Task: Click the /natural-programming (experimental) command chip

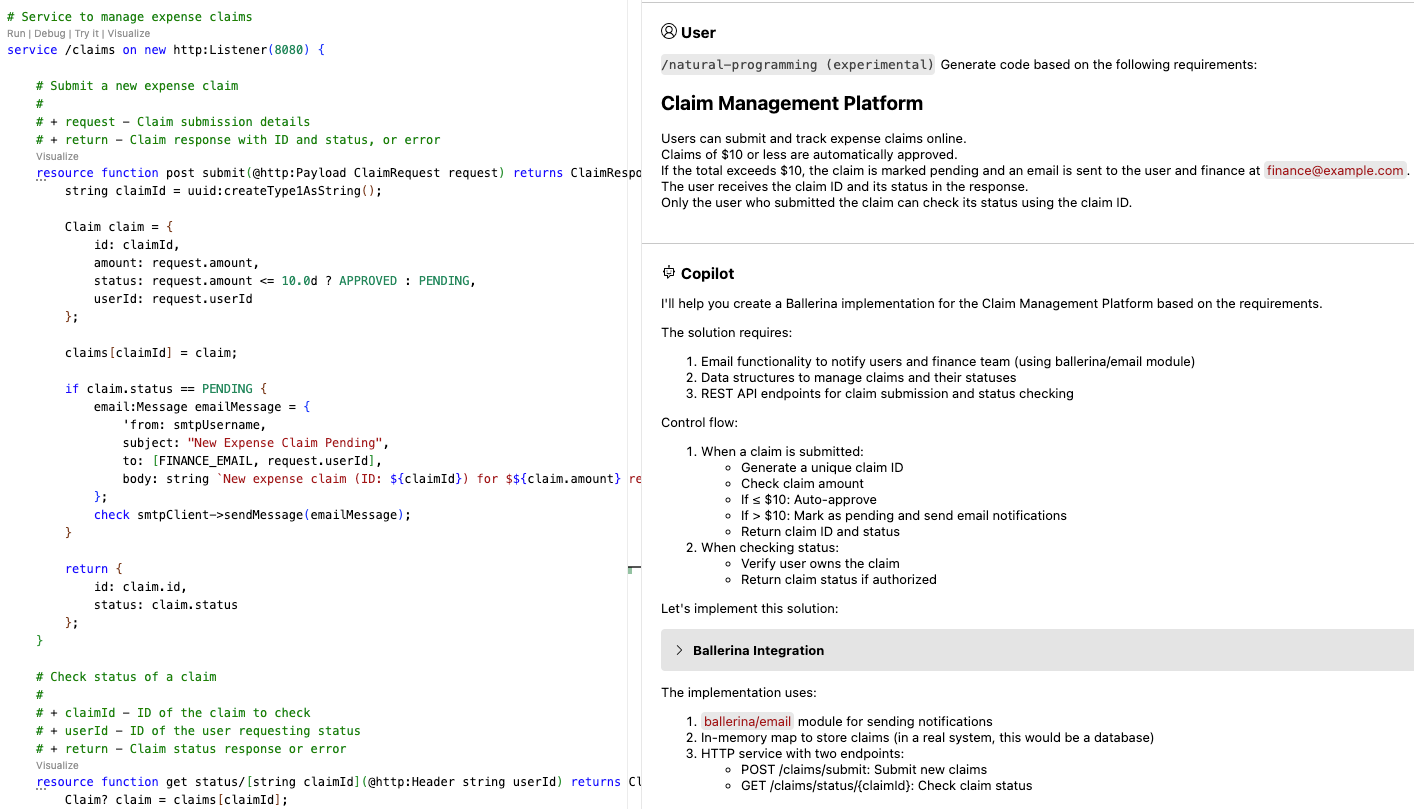Action: coord(798,65)
